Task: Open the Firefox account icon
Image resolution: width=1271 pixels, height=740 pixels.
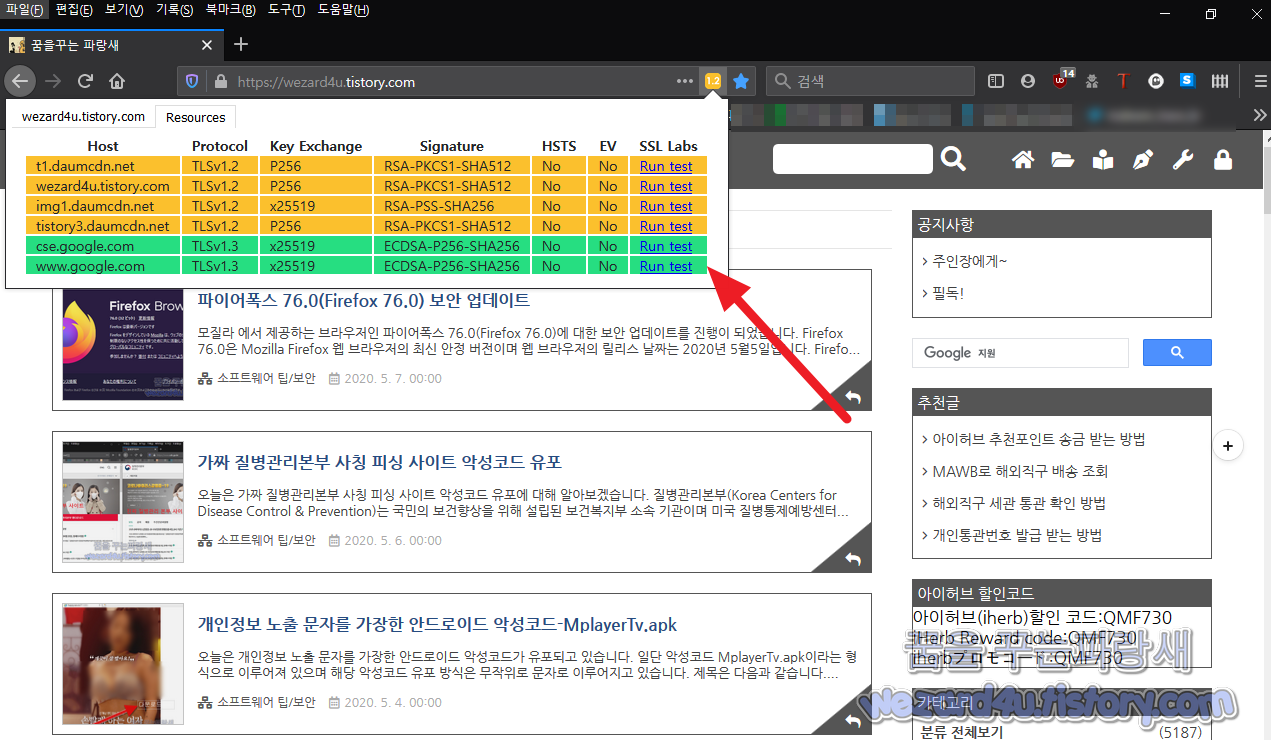Action: pyautogui.click(x=1028, y=81)
